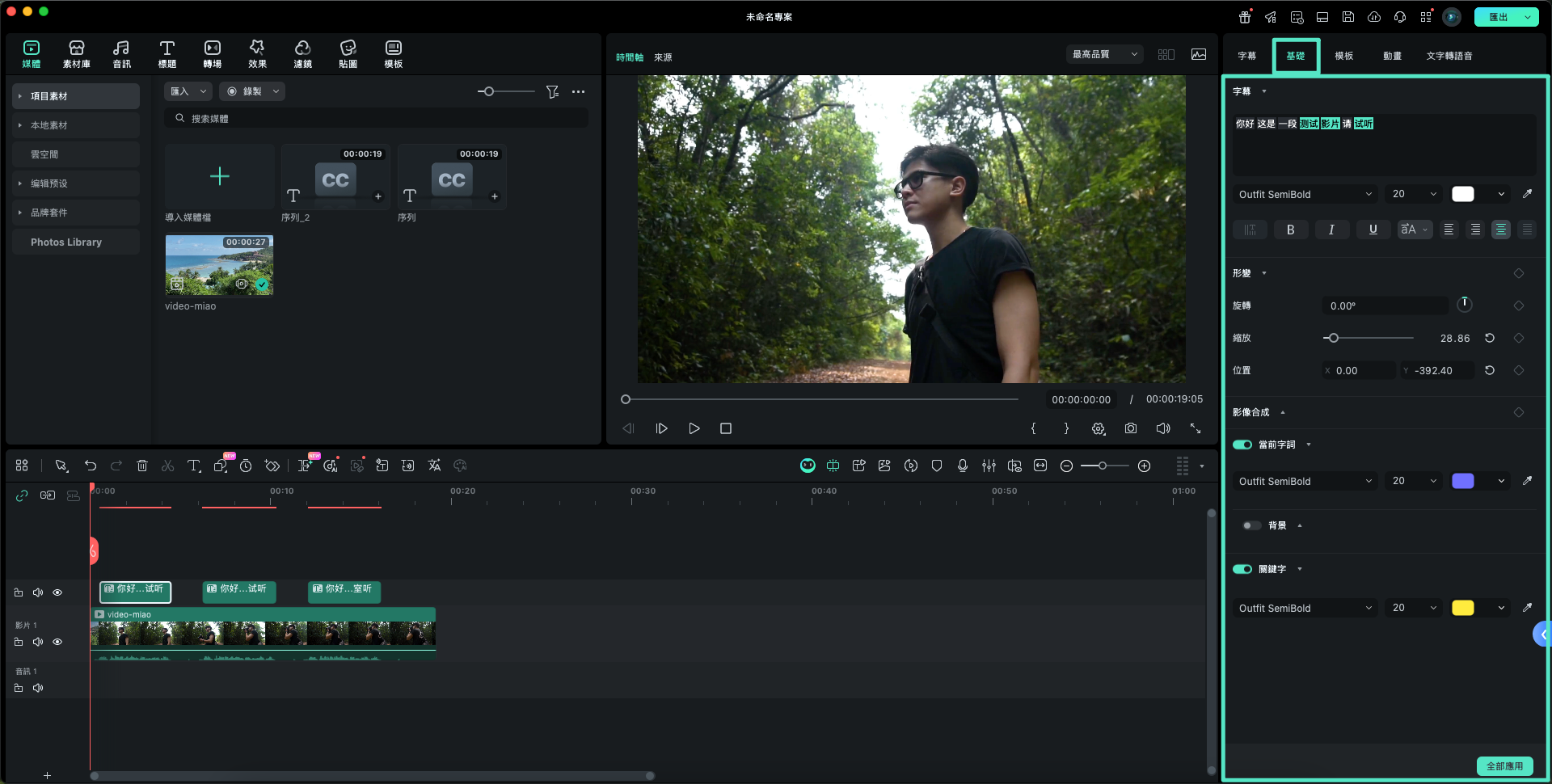The width and height of the screenshot is (1552, 784).
Task: Hide the 影片 1 track with eye icon
Action: click(x=57, y=642)
